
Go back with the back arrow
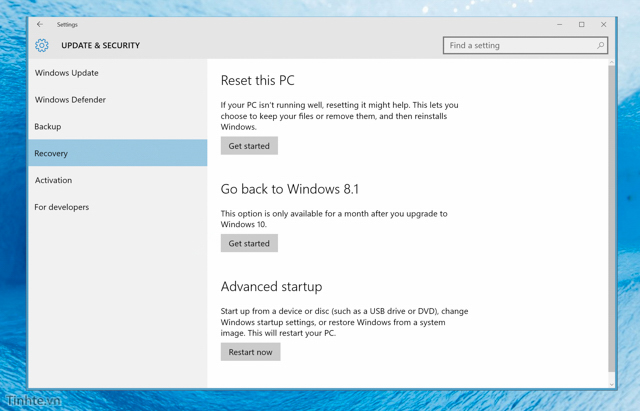[x=40, y=24]
